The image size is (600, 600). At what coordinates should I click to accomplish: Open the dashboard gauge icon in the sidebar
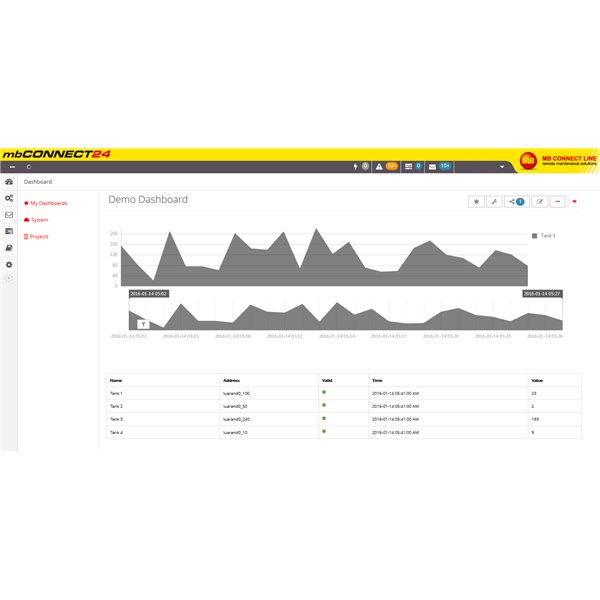pos(9,183)
